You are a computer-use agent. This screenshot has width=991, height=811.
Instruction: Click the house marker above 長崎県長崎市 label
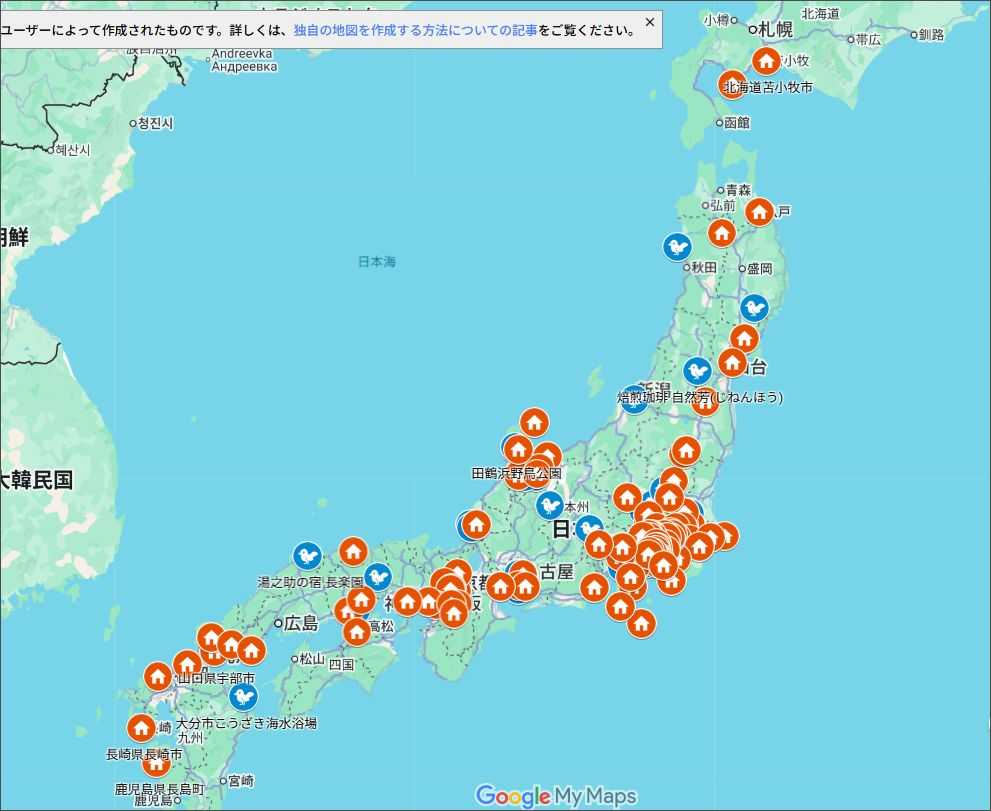(x=142, y=728)
